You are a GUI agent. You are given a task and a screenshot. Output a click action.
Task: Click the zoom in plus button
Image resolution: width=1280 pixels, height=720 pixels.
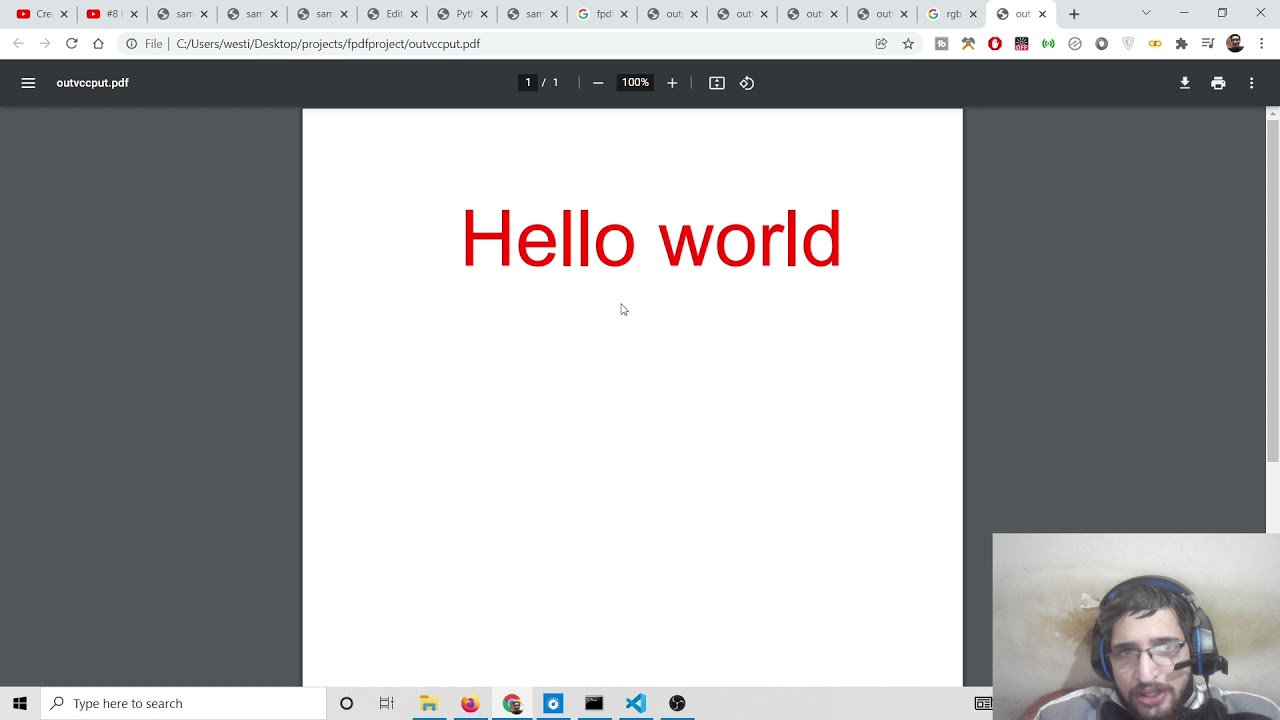click(x=672, y=83)
